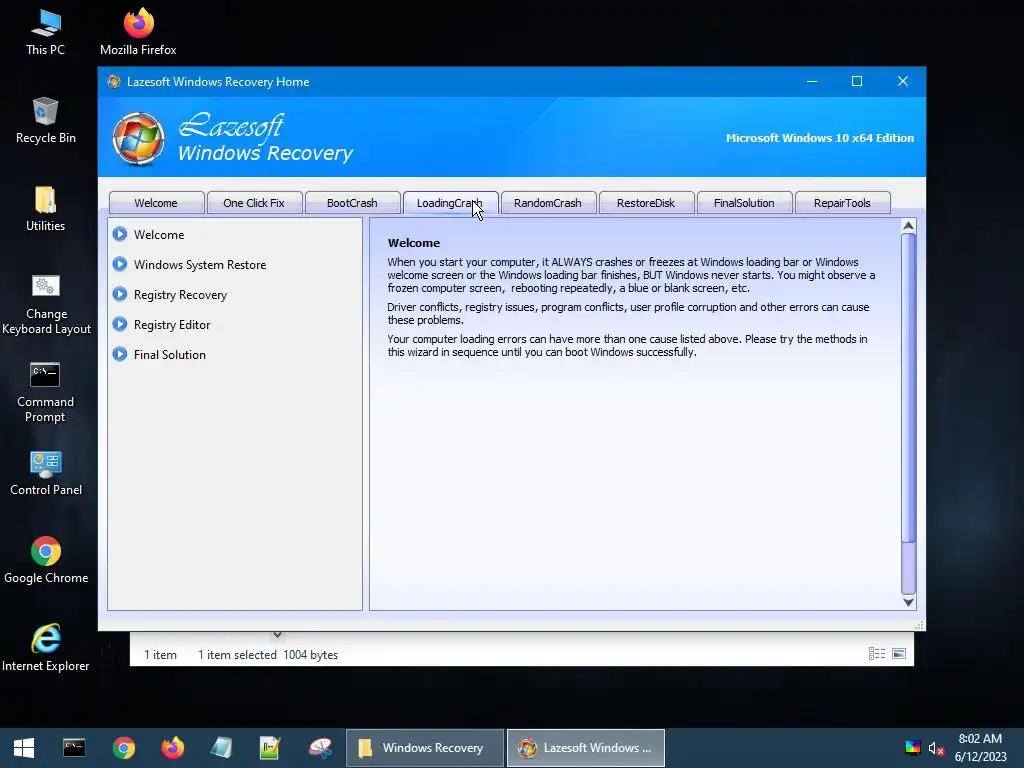
Task: Select the Internet Explorer desktop icon
Action: tap(46, 648)
